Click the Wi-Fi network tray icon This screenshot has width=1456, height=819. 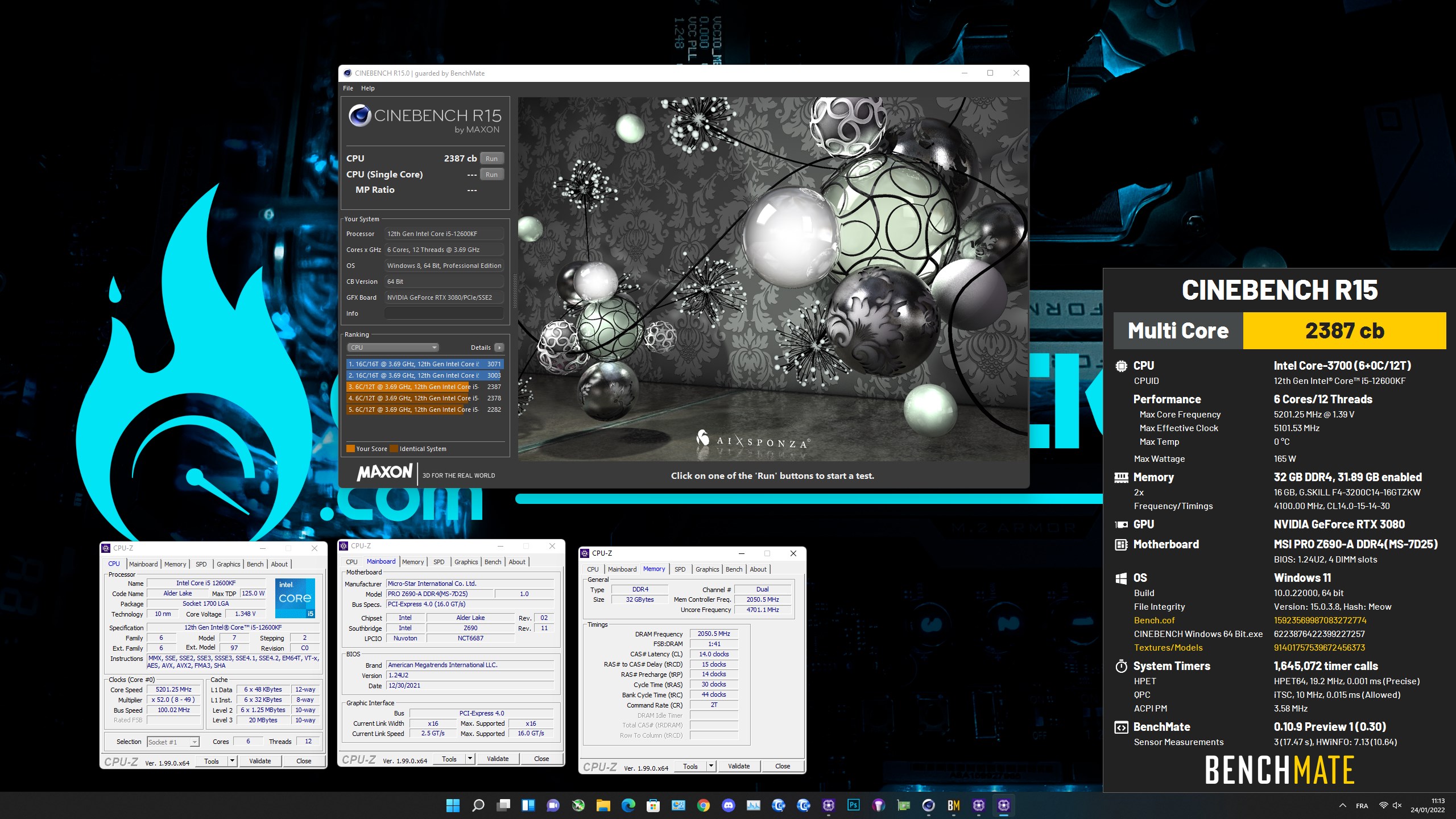1383,805
